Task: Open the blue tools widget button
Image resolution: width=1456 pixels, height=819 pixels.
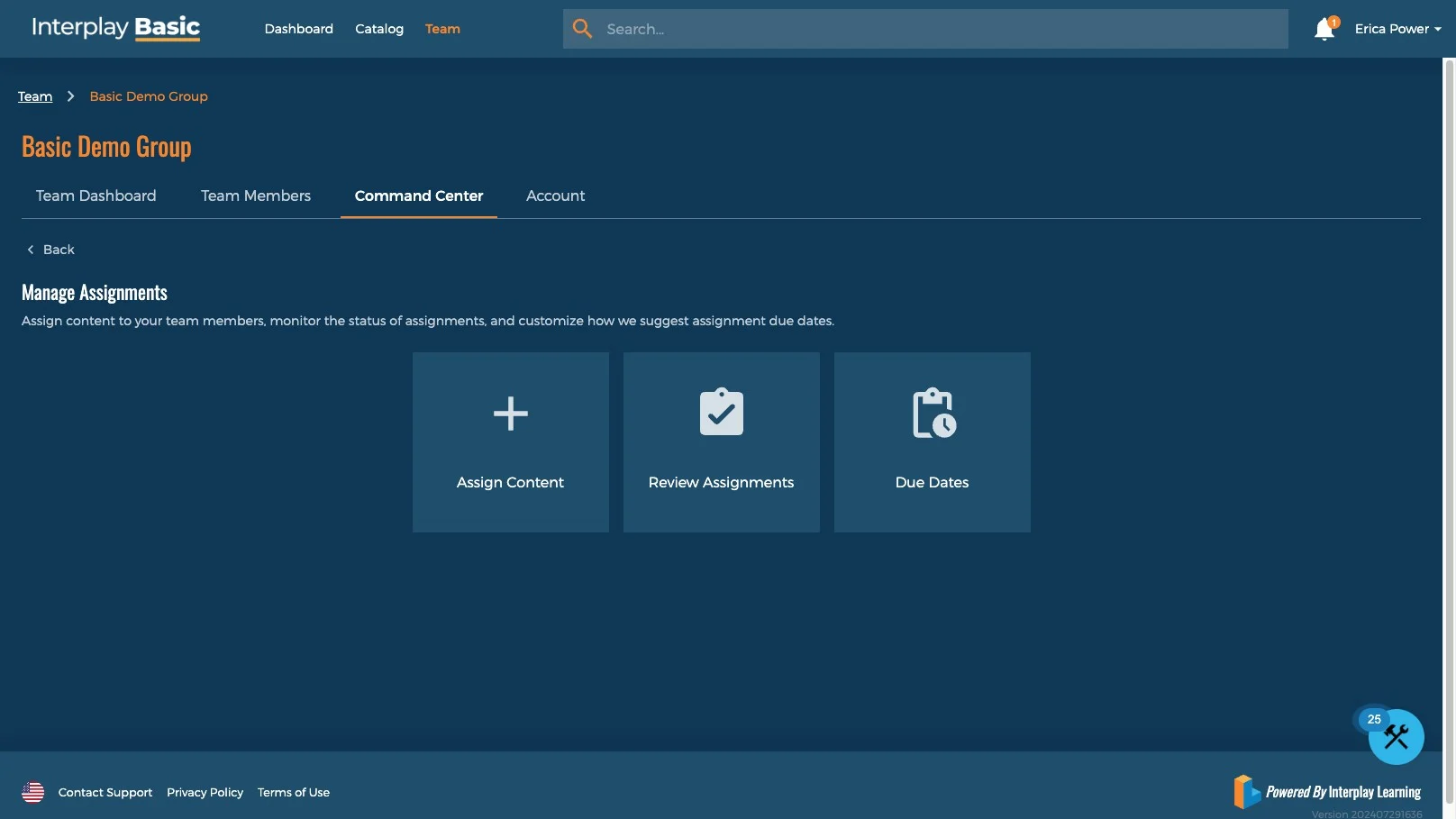Action: [1397, 737]
